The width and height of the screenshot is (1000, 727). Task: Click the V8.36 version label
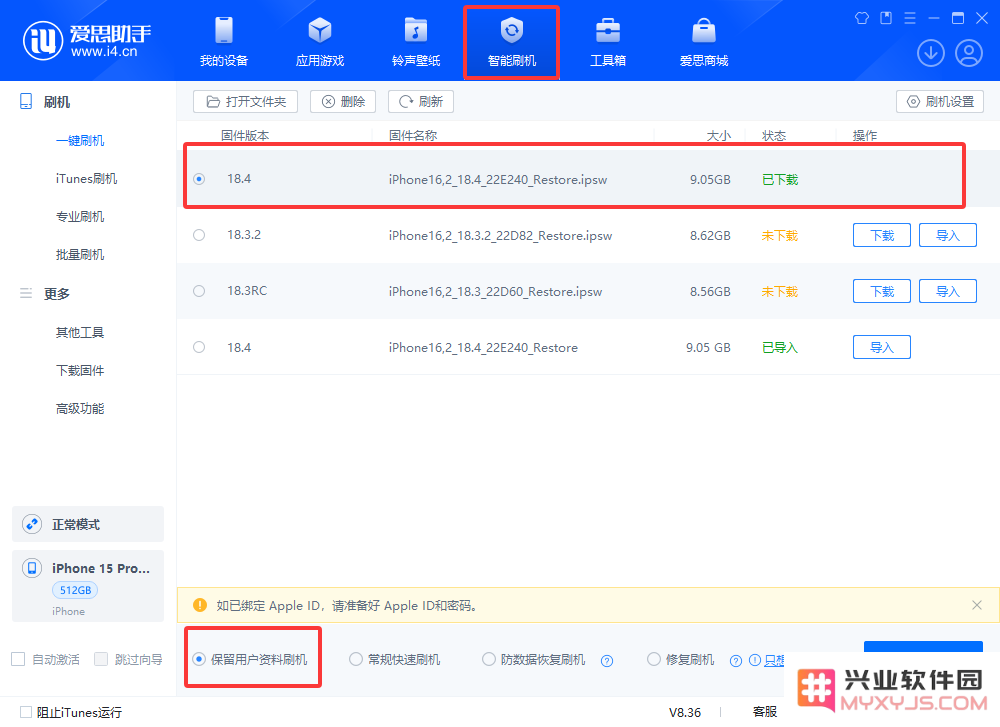(x=685, y=712)
